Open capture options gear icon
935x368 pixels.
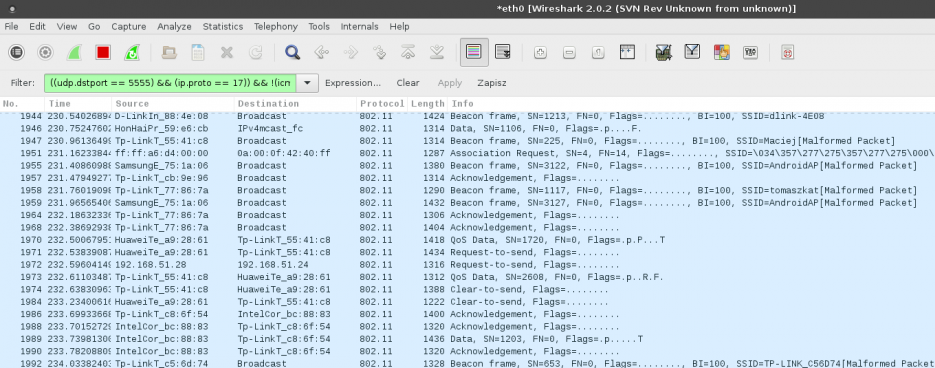[x=45, y=52]
